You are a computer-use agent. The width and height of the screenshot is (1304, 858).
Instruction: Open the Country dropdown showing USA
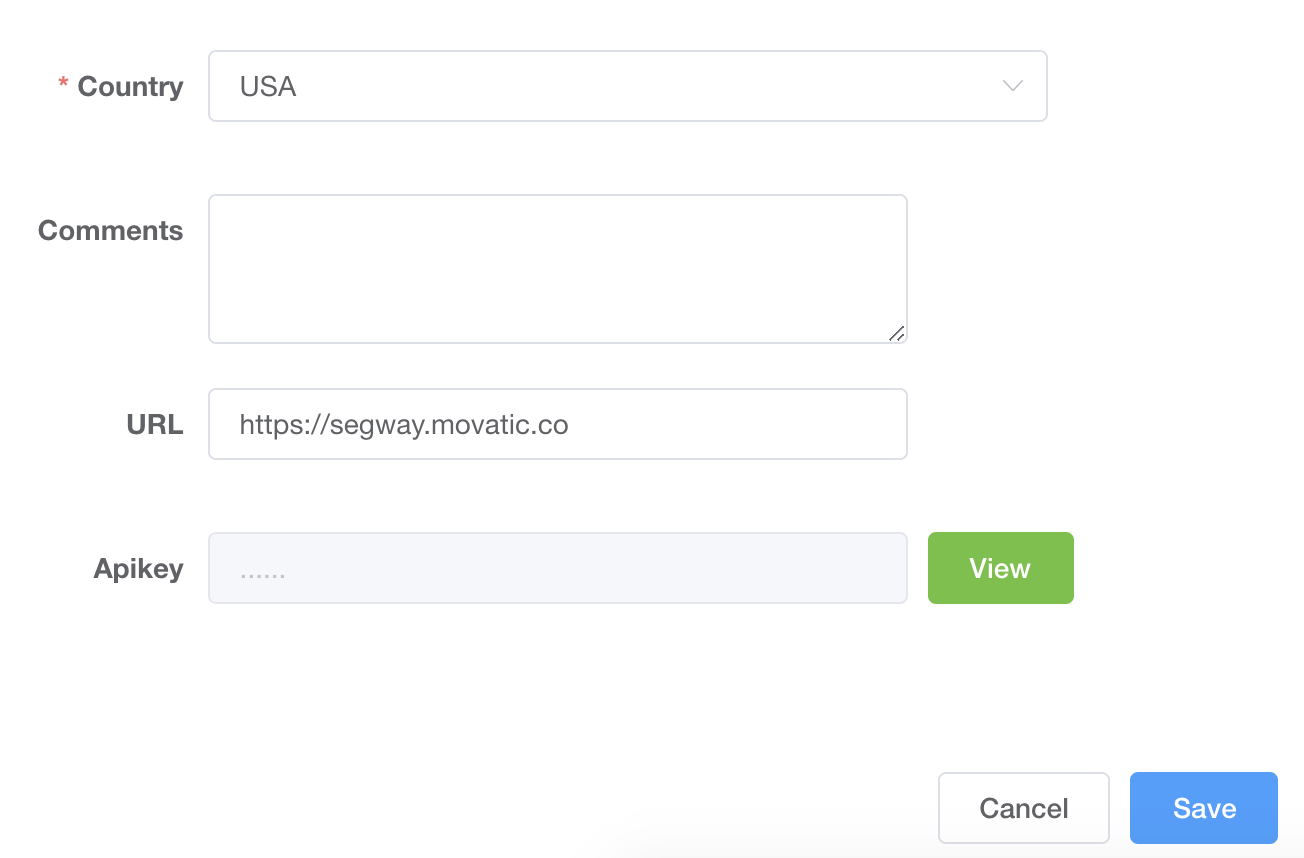pos(626,86)
